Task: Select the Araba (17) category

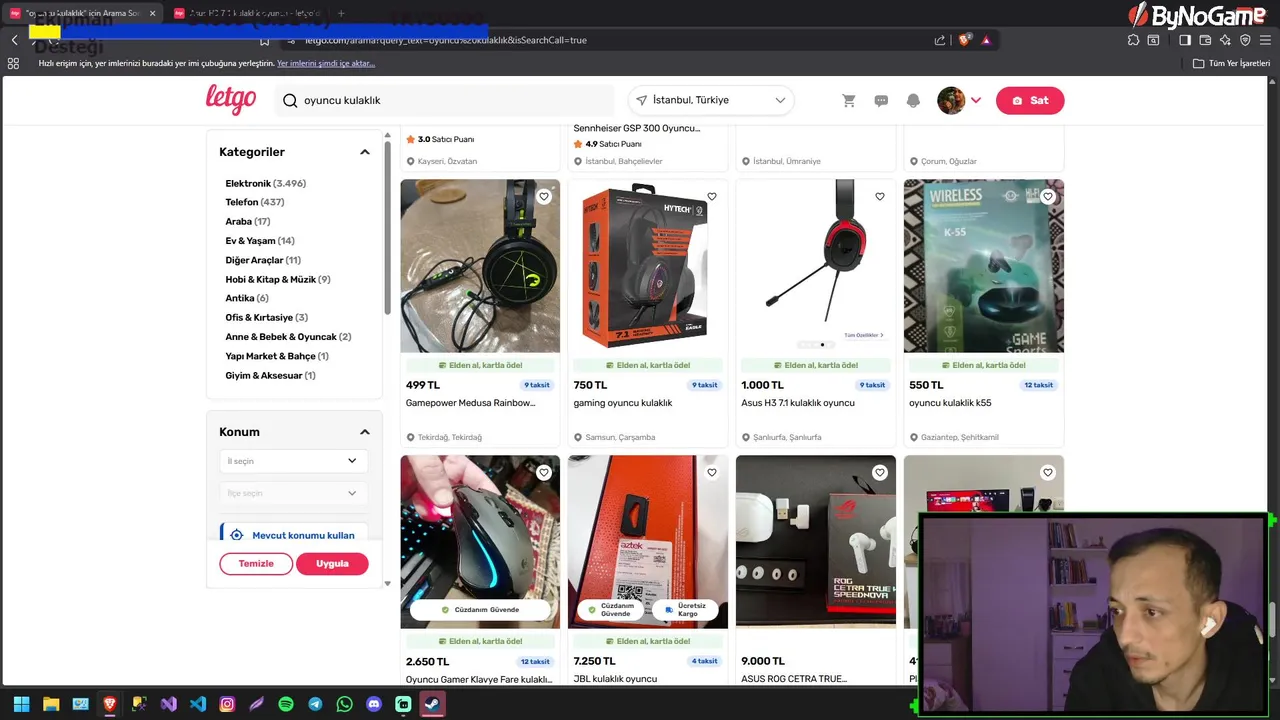Action: point(248,221)
